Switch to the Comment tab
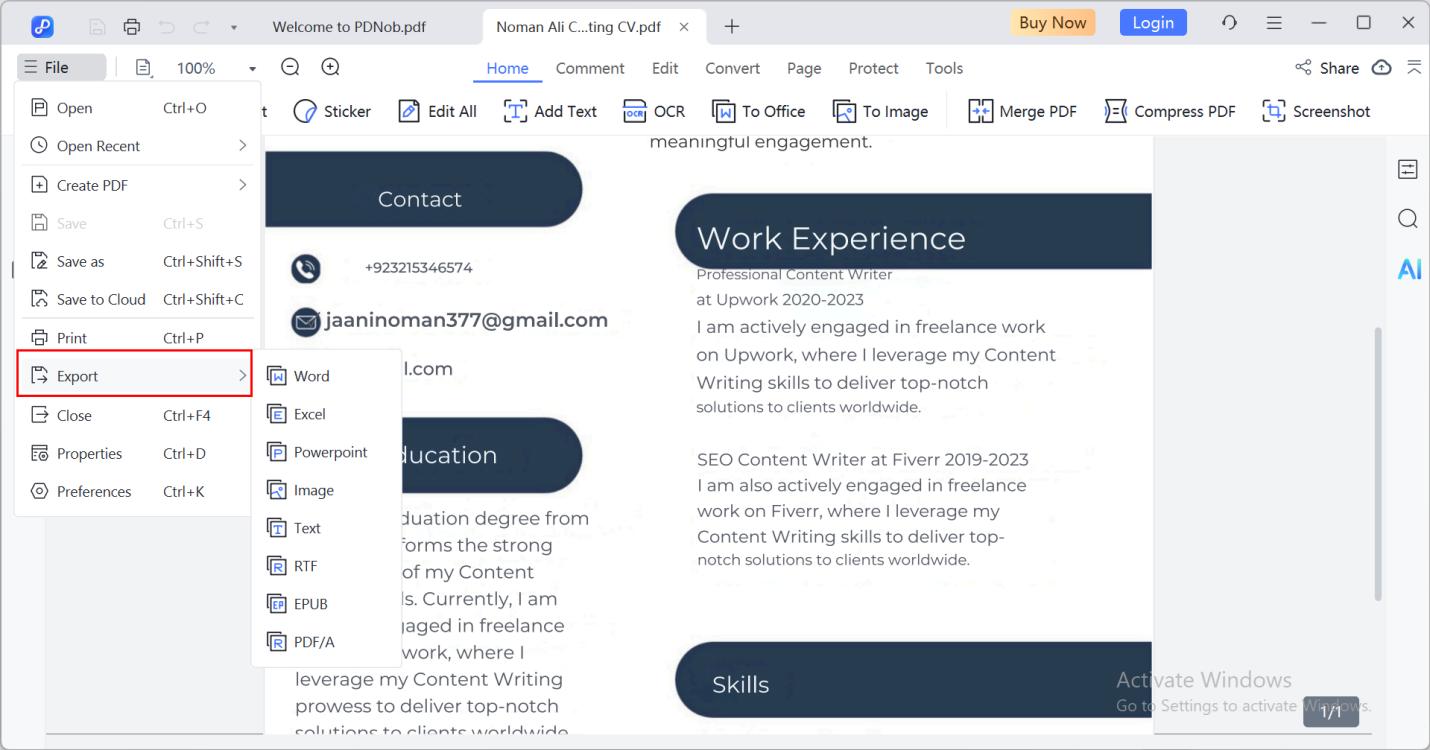The width and height of the screenshot is (1430, 750). [590, 68]
